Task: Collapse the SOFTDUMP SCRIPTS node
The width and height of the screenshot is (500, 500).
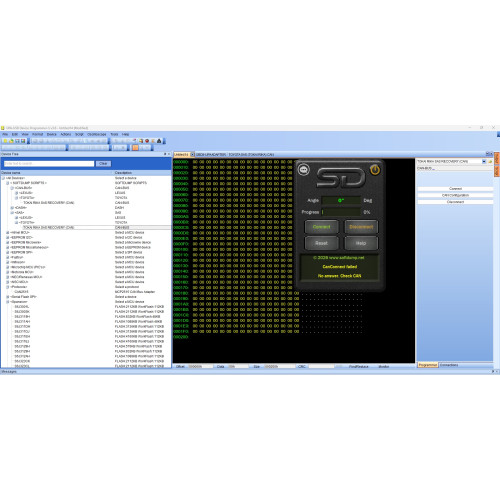Action: pos(8,183)
